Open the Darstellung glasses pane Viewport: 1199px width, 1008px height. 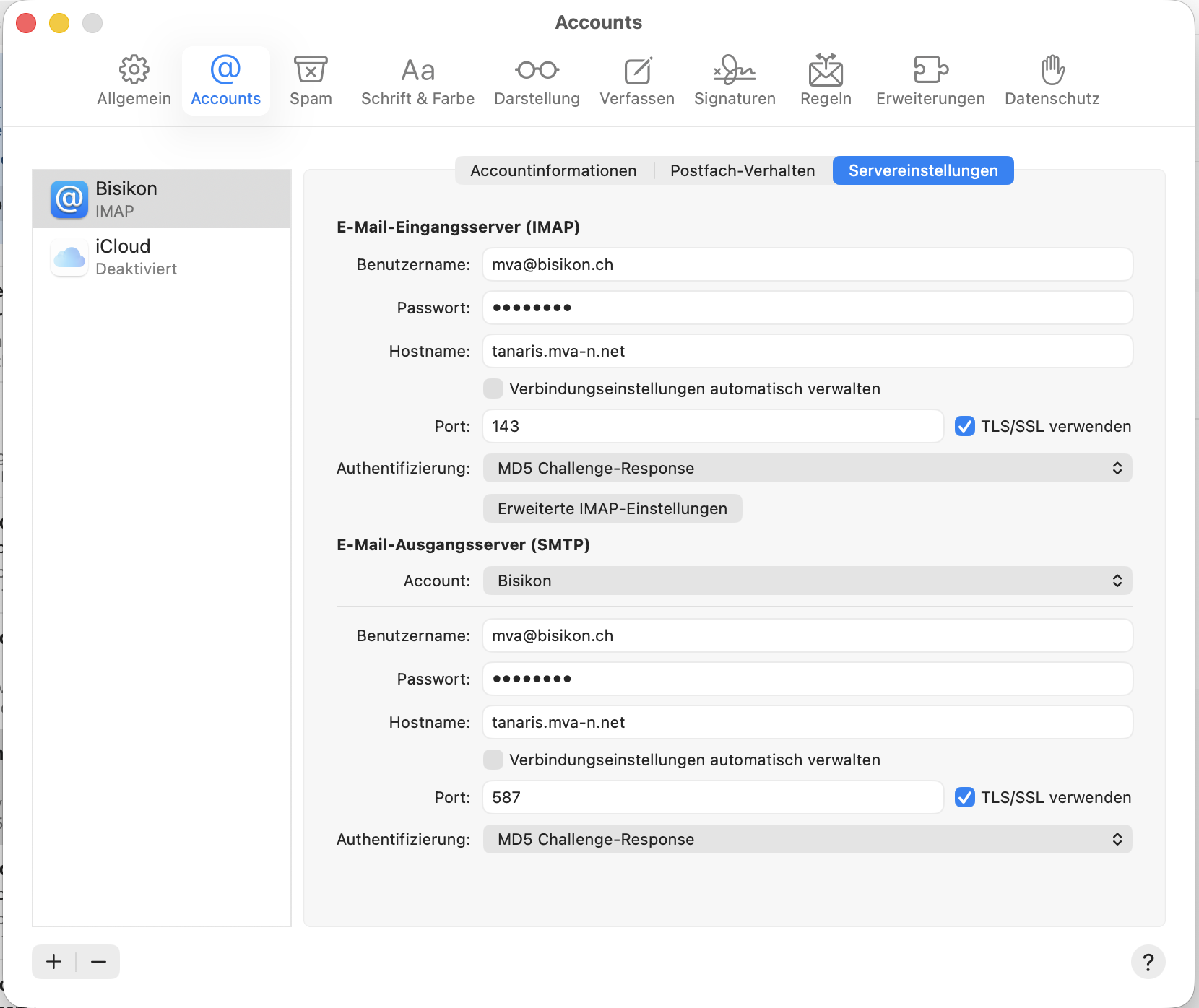point(537,80)
